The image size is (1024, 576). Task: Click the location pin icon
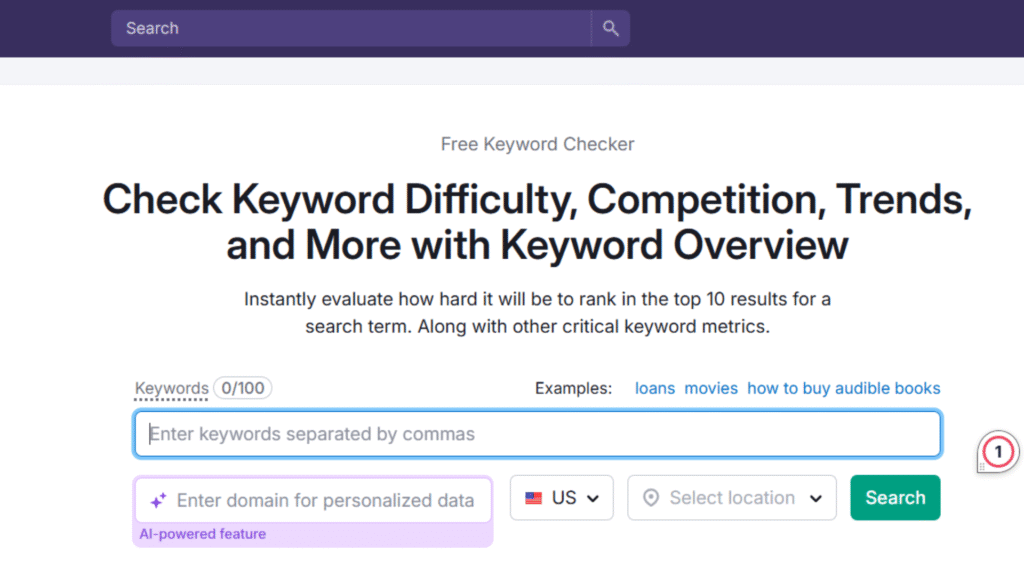coord(651,498)
